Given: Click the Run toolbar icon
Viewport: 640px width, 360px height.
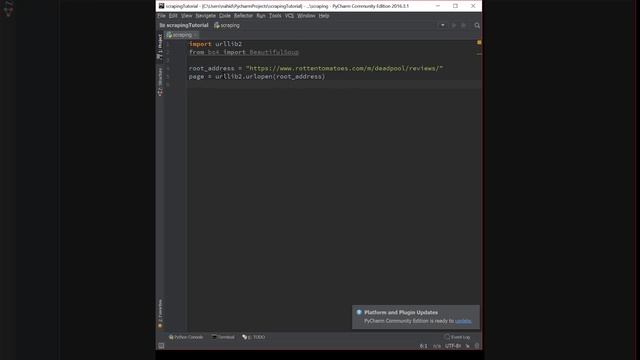Looking at the screenshot, I should [x=453, y=25].
